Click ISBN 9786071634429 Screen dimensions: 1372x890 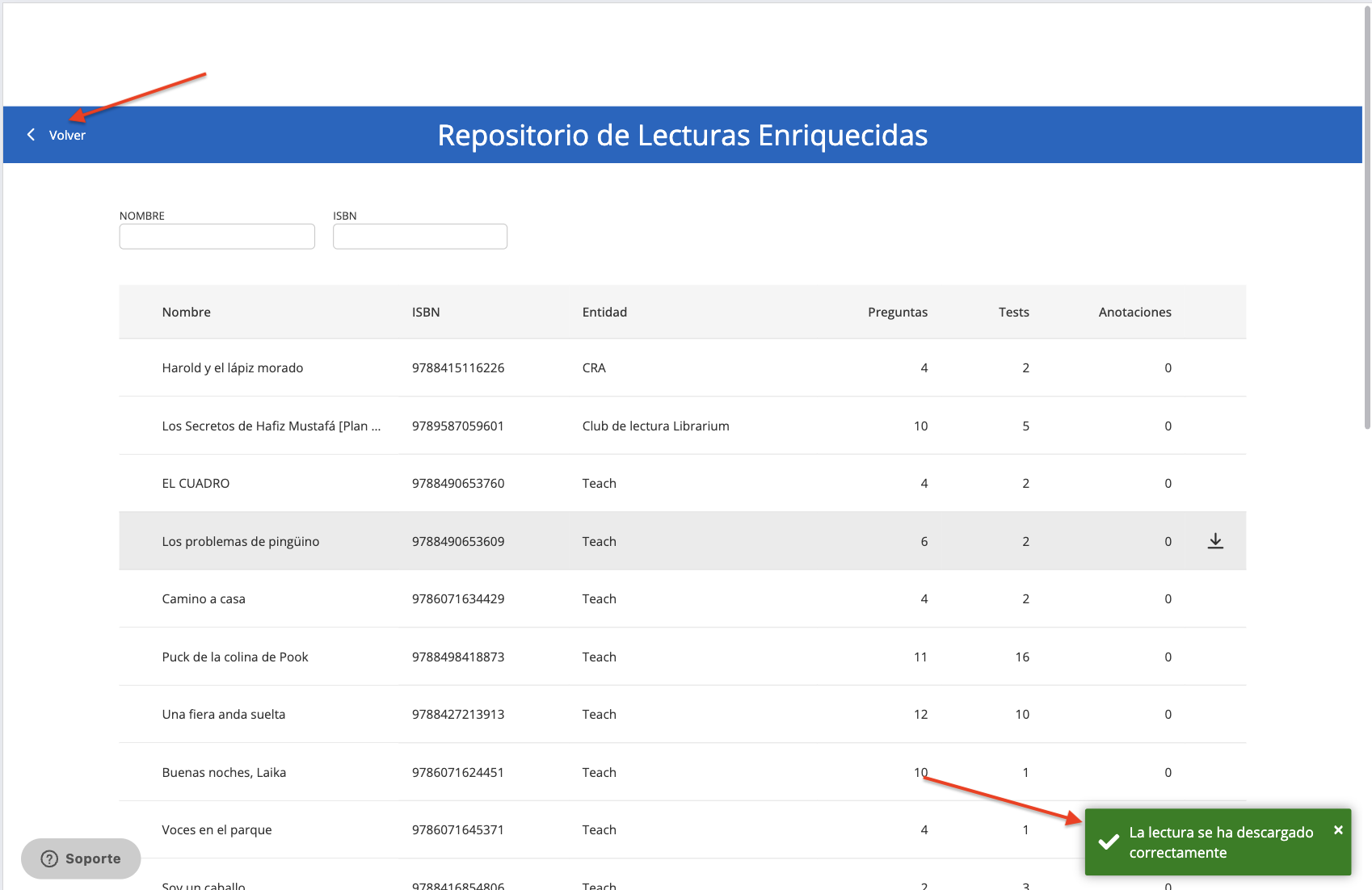click(458, 599)
